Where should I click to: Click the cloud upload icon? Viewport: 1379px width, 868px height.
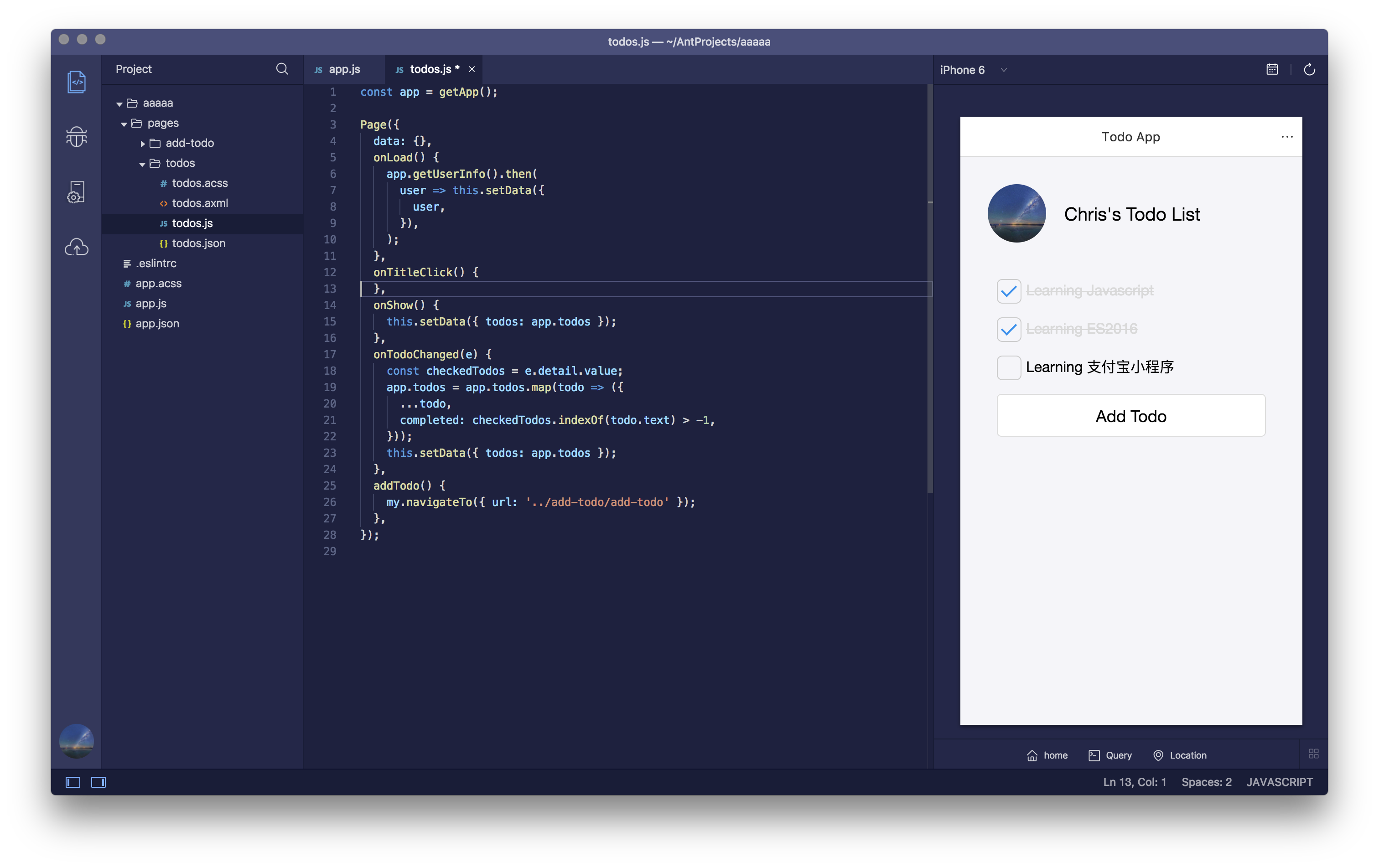[x=76, y=248]
